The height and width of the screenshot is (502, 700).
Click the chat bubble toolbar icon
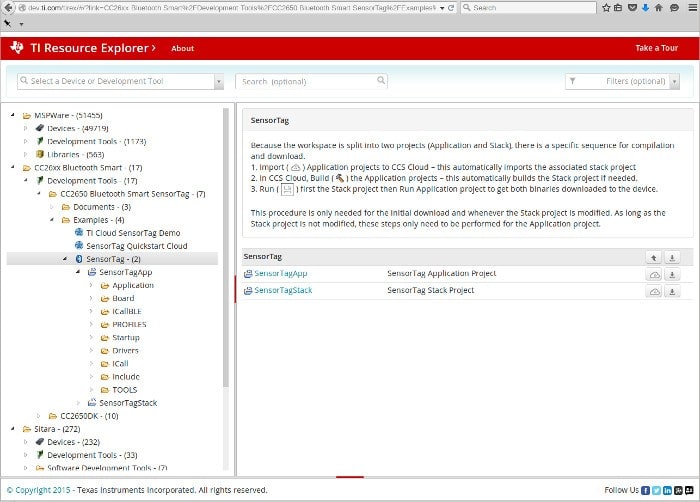click(x=675, y=8)
